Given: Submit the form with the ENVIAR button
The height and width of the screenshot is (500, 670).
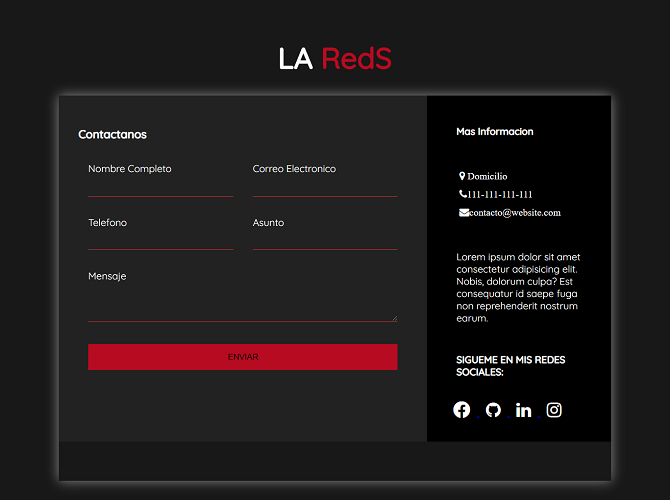Looking at the screenshot, I should [243, 357].
